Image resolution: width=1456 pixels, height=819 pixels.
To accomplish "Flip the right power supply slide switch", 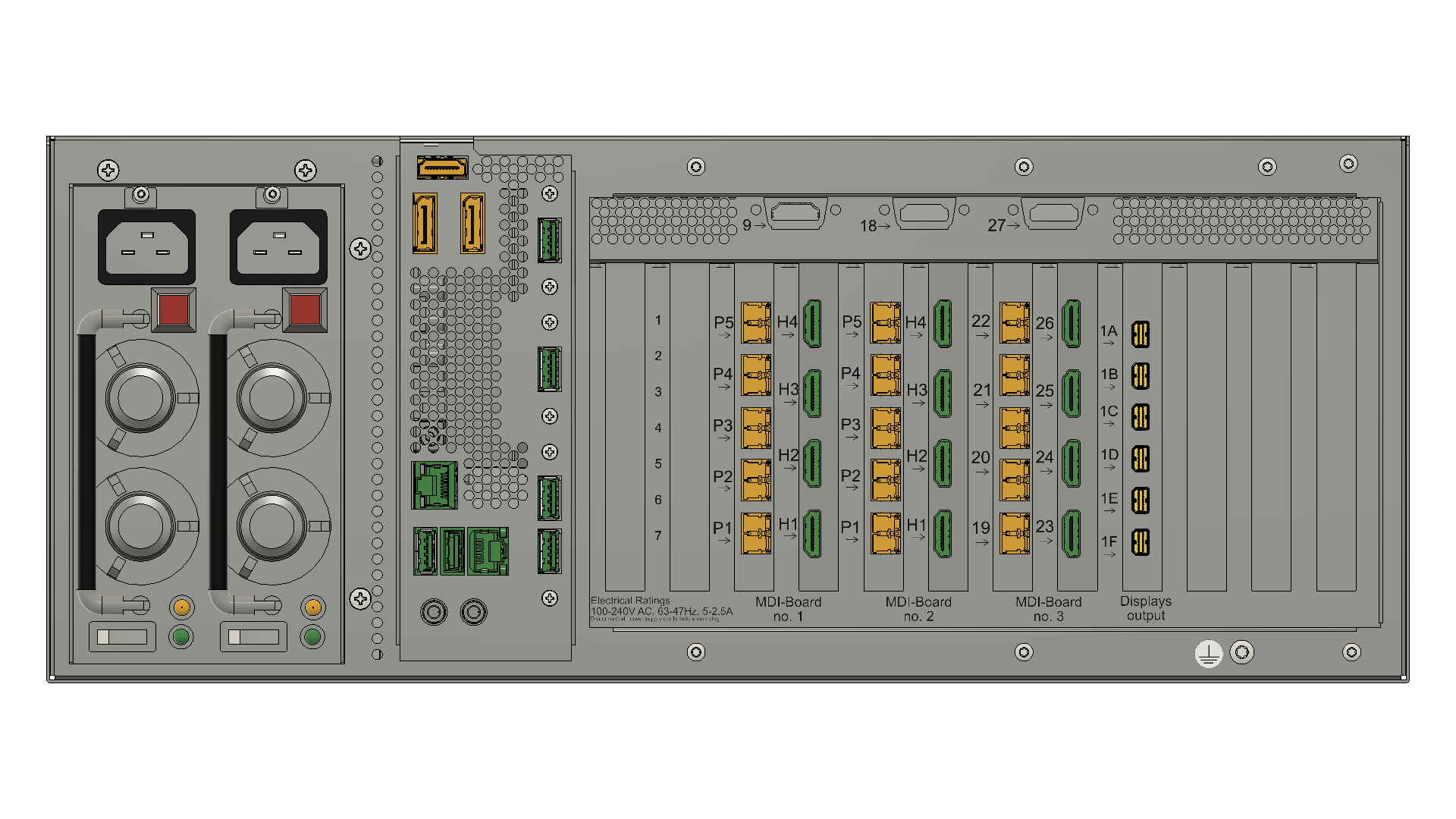I will click(x=253, y=636).
